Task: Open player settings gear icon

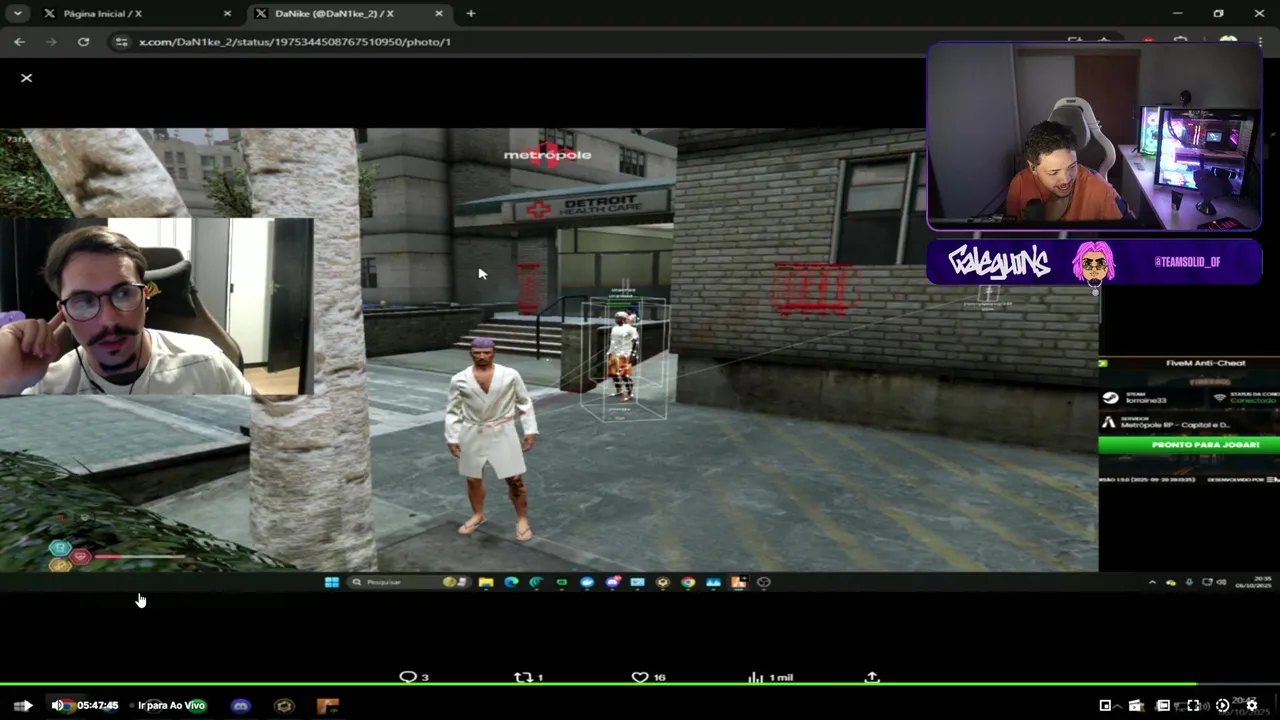Action: click(x=1251, y=705)
